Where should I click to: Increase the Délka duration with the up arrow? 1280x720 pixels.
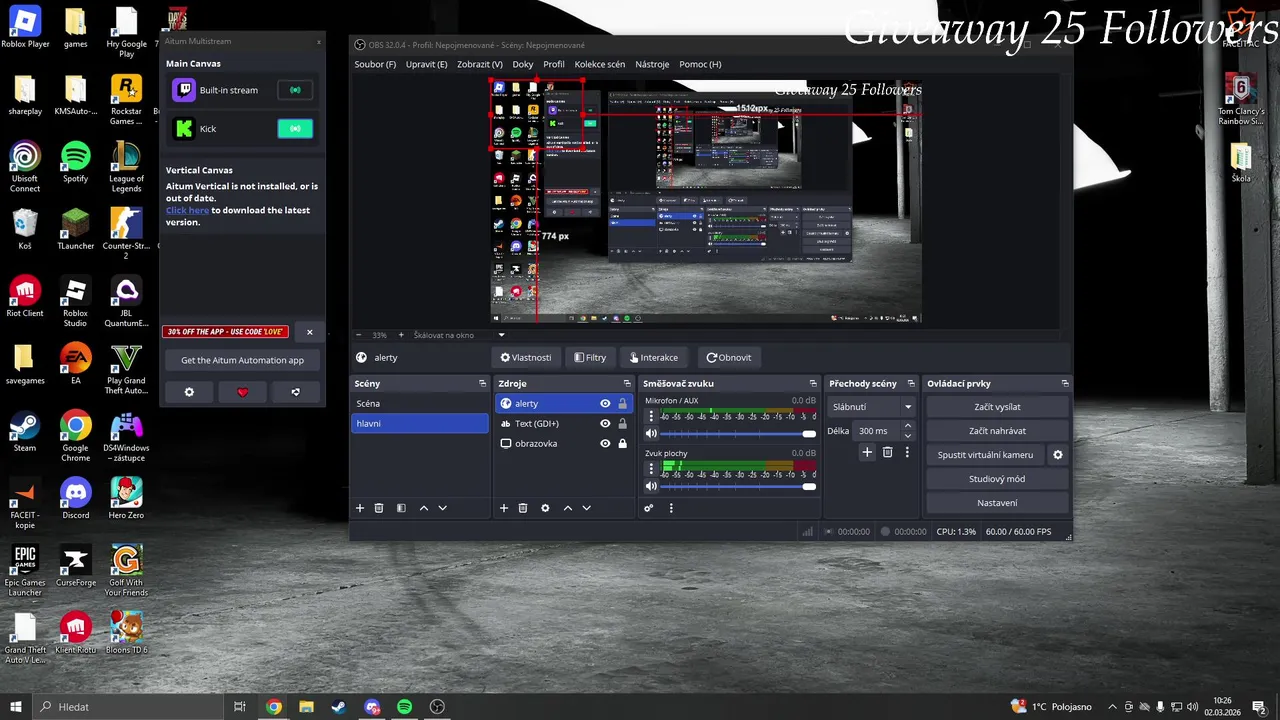tap(908, 426)
